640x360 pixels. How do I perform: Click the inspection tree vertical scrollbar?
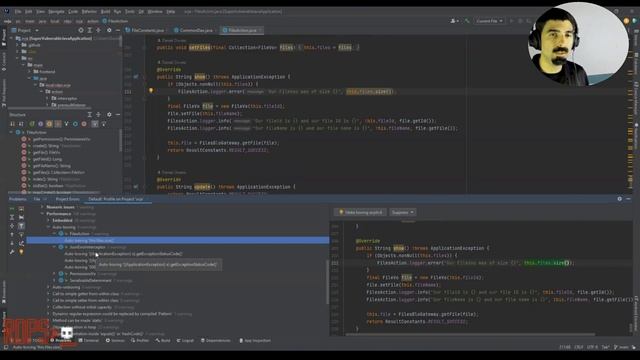point(327,282)
